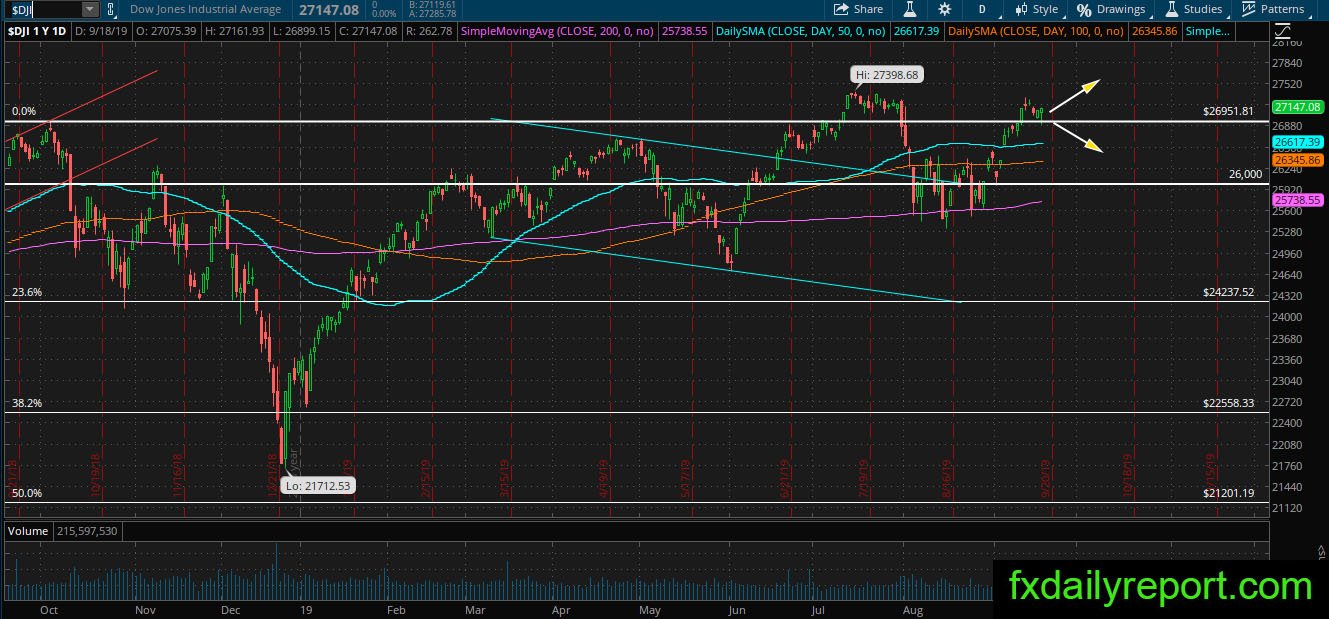Click the $21201.19 Fibonacci level label
Image resolution: width=1329 pixels, height=619 pixels.
point(1228,493)
